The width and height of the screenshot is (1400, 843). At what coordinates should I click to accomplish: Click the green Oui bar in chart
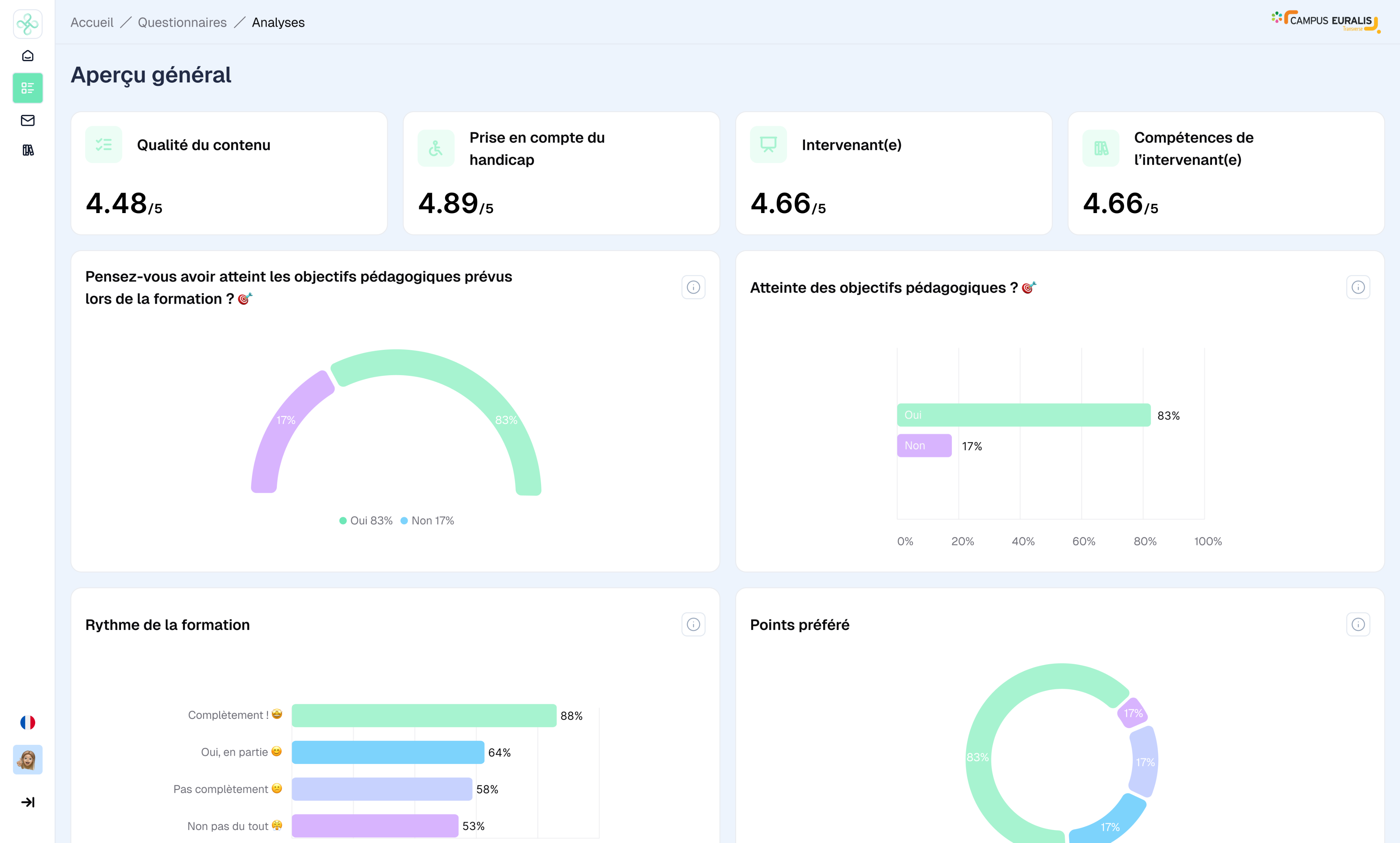pos(1023,415)
